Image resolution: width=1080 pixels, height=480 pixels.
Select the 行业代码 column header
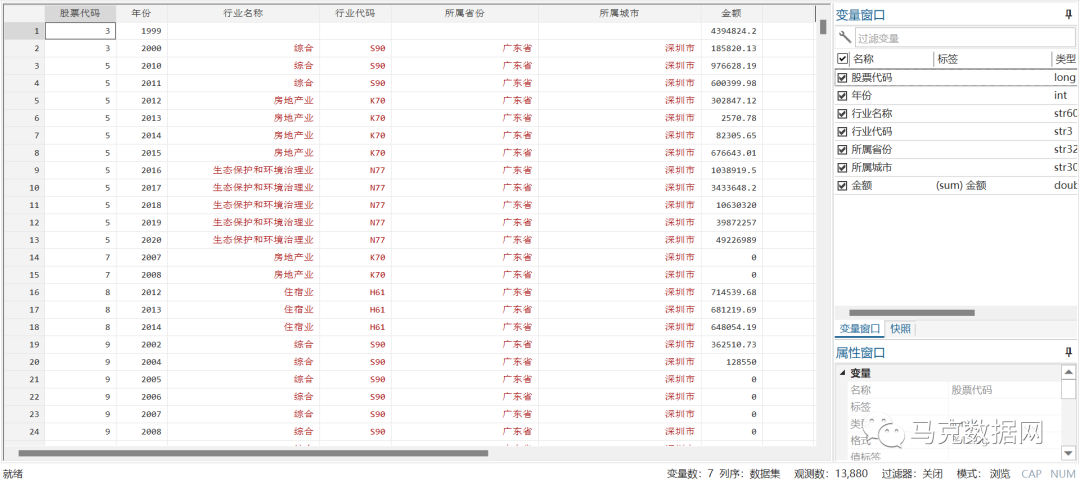pyautogui.click(x=355, y=13)
